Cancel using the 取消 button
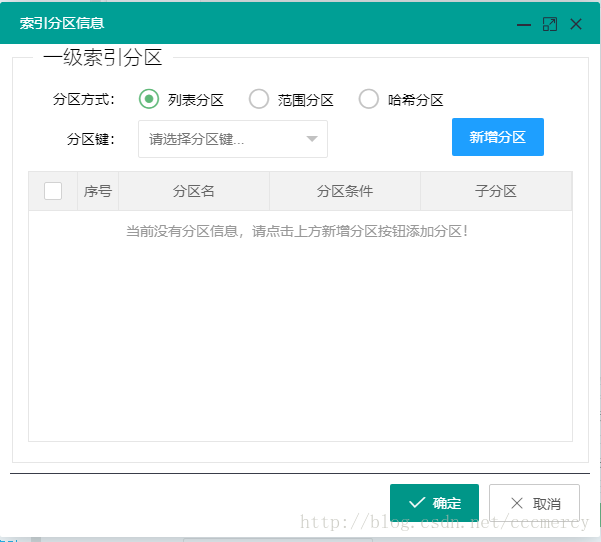601x542 pixels. coord(534,503)
